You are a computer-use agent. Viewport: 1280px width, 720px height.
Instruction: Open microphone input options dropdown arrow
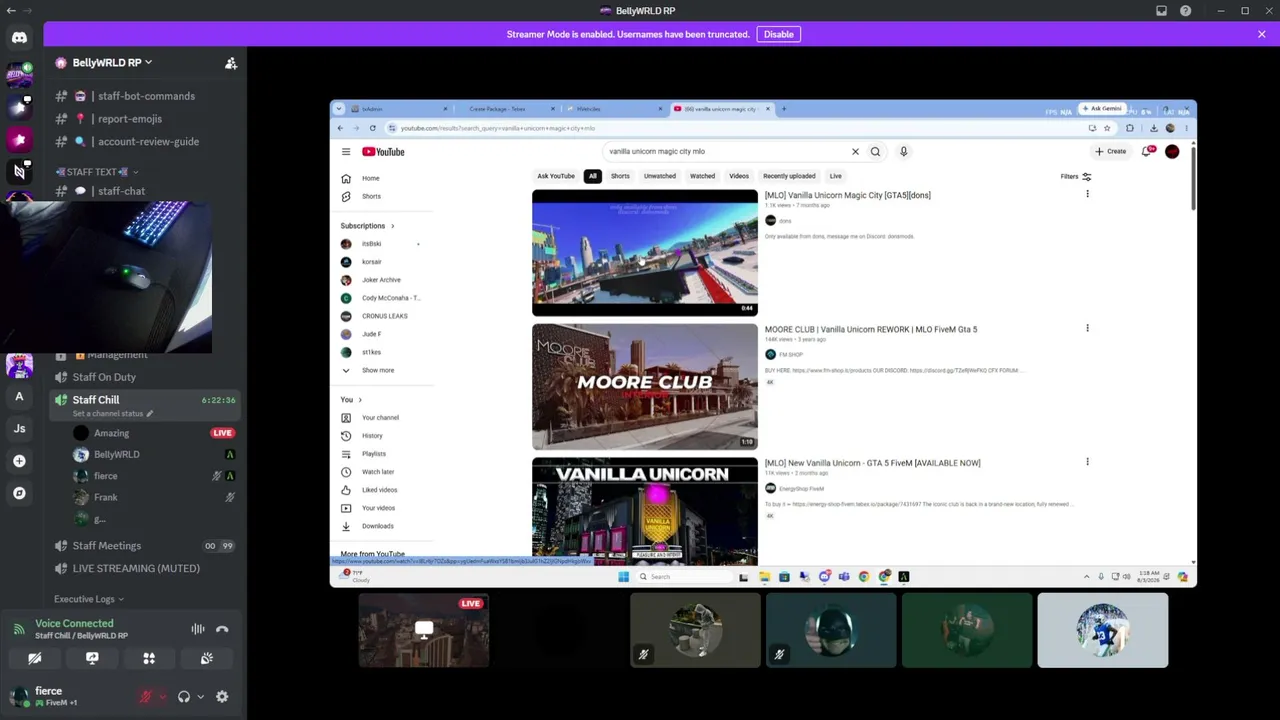(162, 697)
